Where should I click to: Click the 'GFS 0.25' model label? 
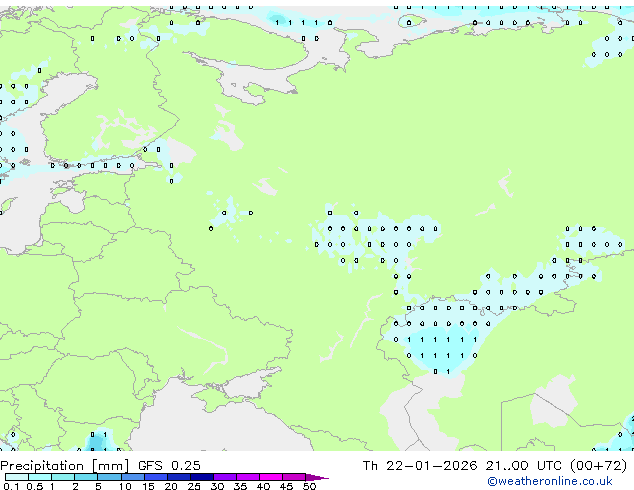coord(169,466)
